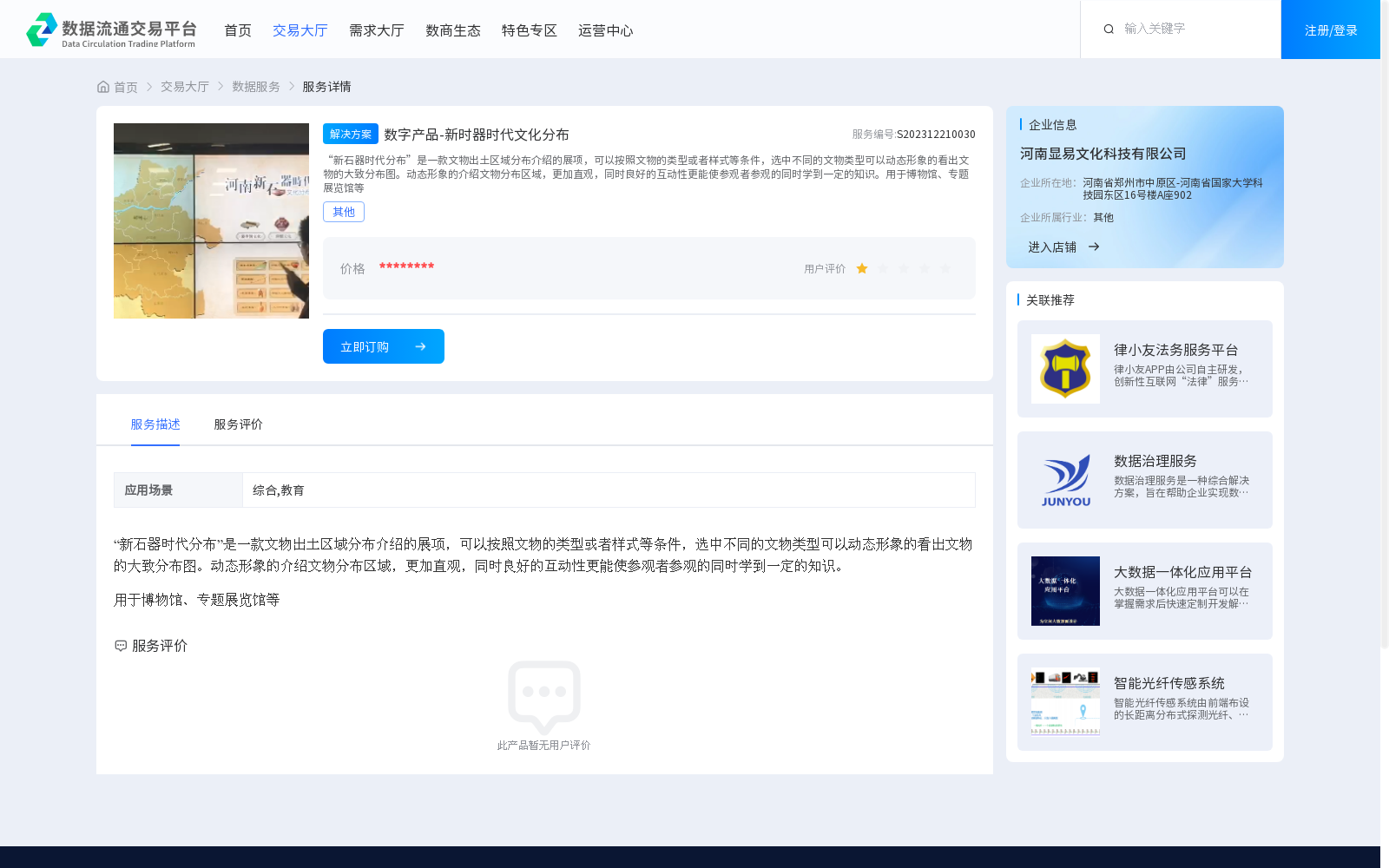Open 需求大厅 navigation item
The width and height of the screenshot is (1389, 868).
click(376, 30)
